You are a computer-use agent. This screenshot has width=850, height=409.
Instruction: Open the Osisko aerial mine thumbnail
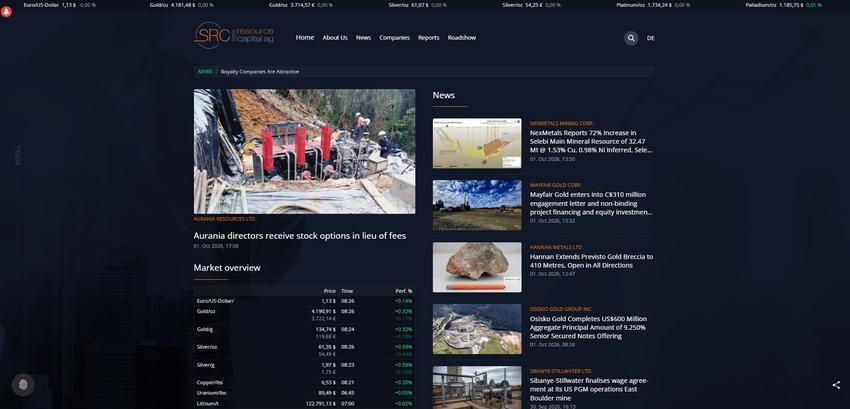[477, 329]
